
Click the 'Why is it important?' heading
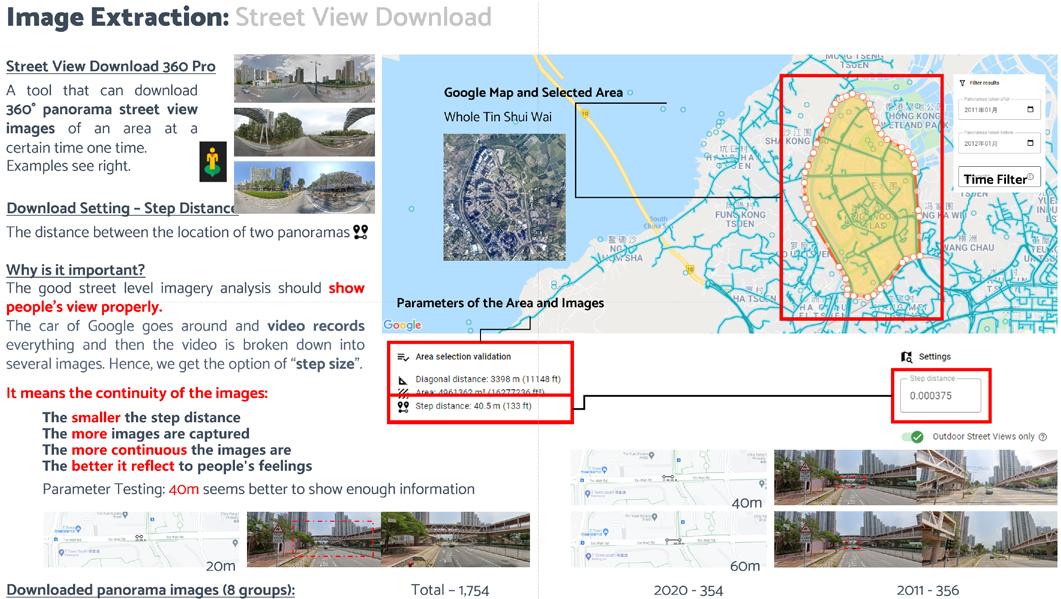click(76, 270)
